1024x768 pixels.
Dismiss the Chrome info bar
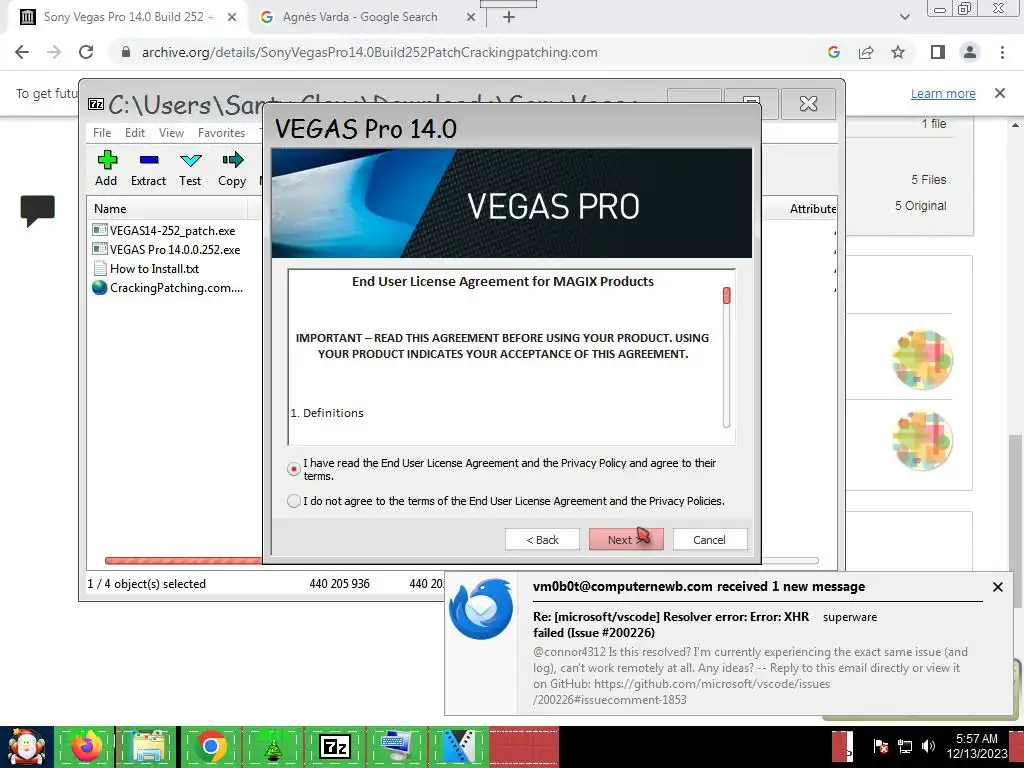1000,93
